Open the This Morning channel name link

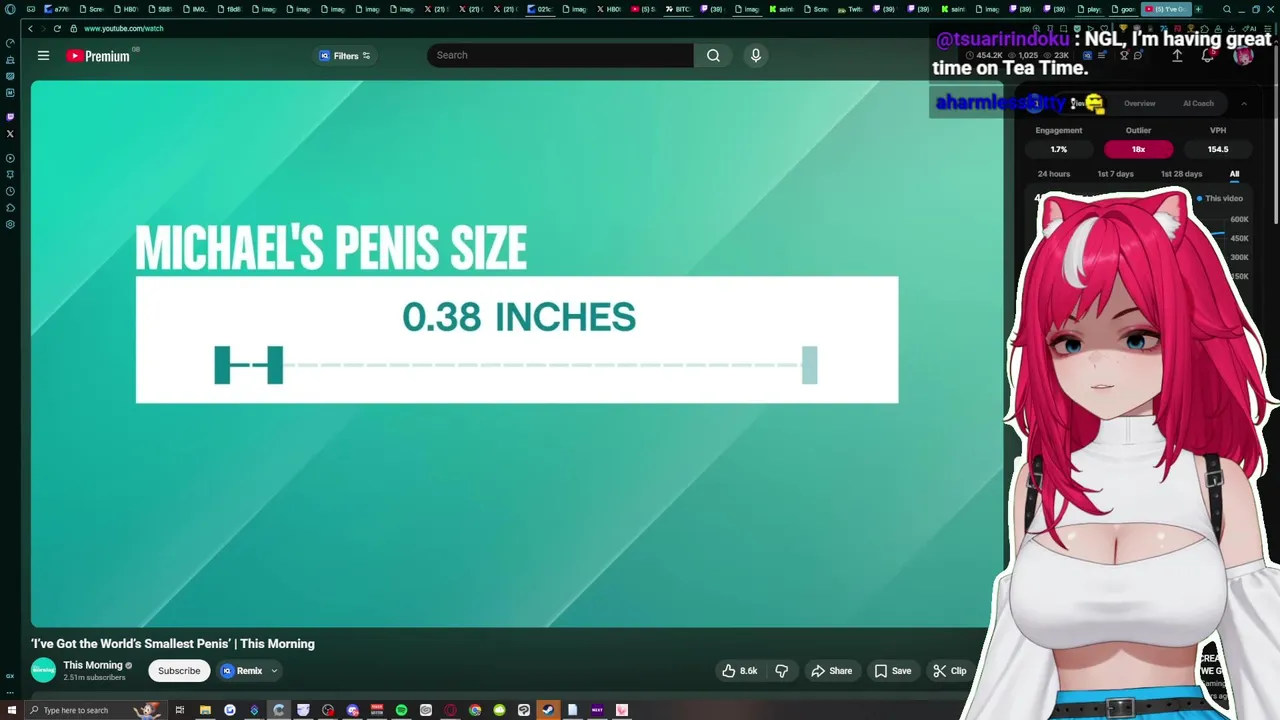[93, 665]
